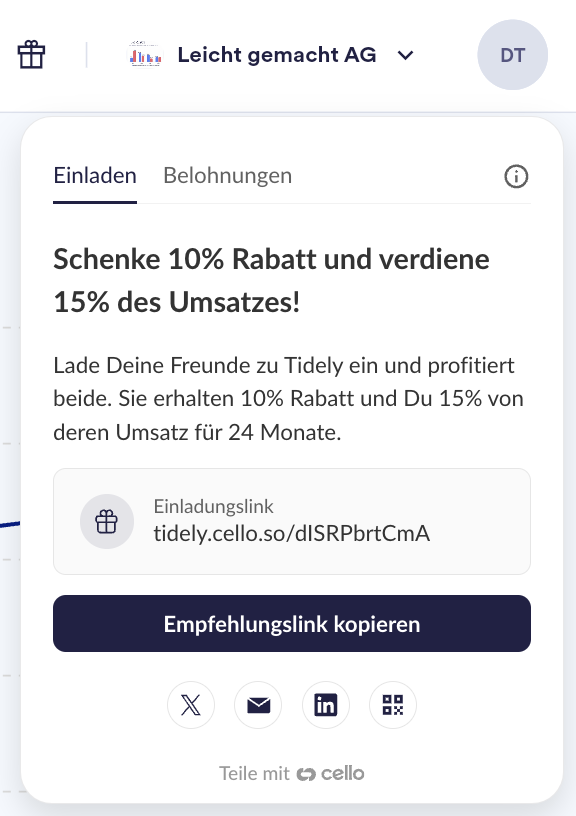Click the cello logo at panel bottom
The image size is (576, 816).
331,774
